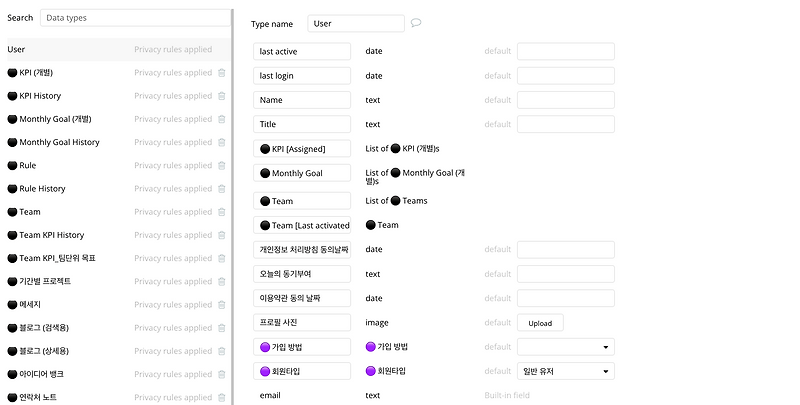Image resolution: width=800 pixels, height=405 pixels.
Task: Edit the 오늘의 동기부여 field name
Action: click(302, 274)
